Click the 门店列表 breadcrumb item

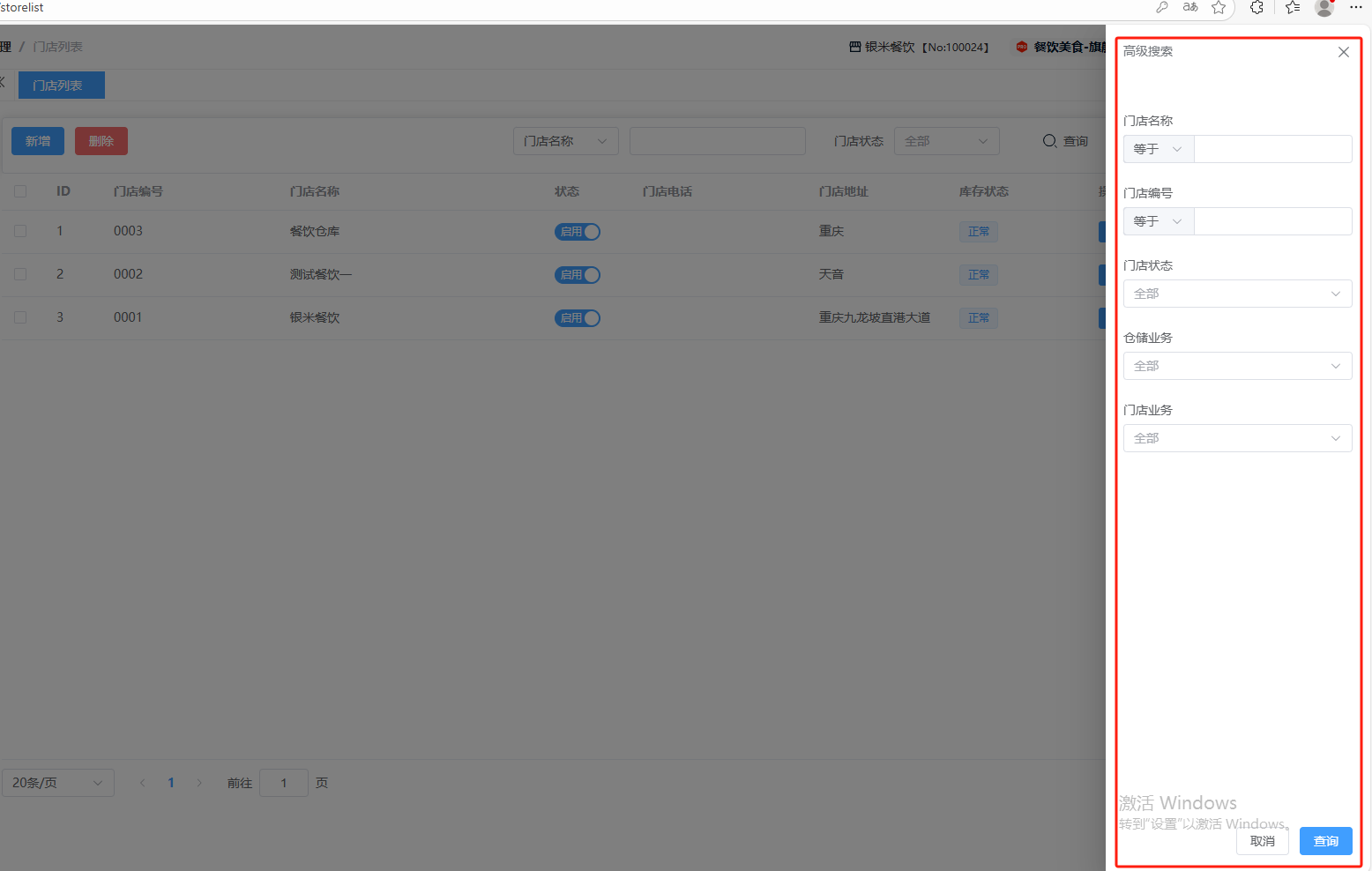coord(58,47)
